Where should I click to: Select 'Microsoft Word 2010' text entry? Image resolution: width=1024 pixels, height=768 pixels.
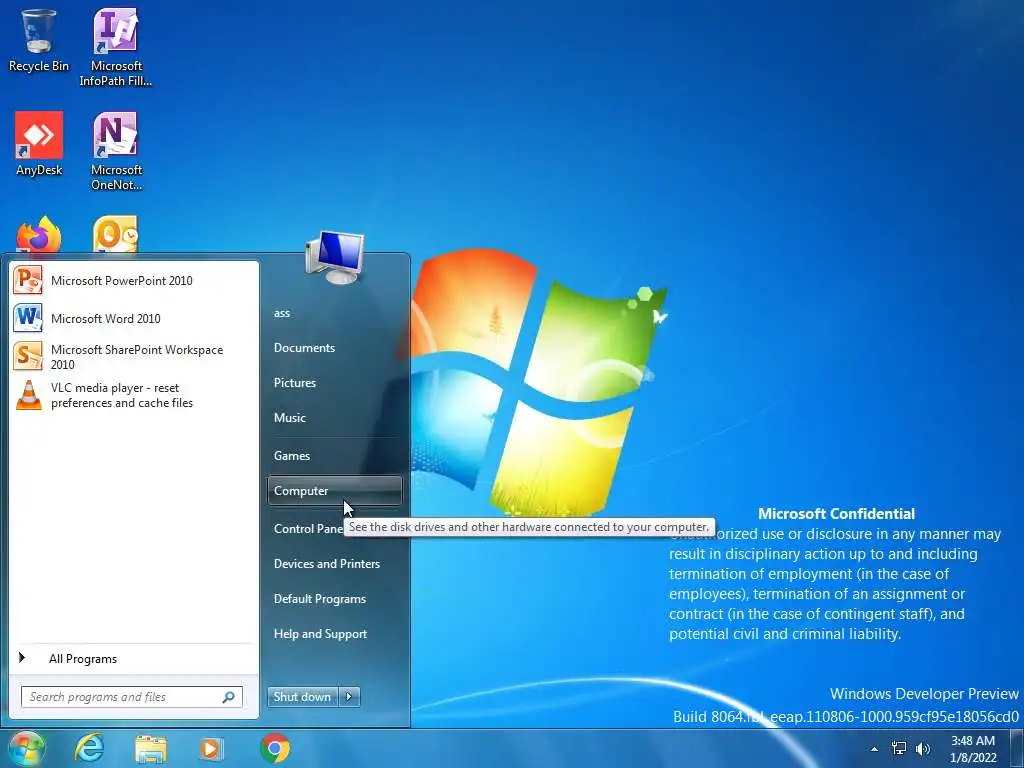click(x=106, y=319)
